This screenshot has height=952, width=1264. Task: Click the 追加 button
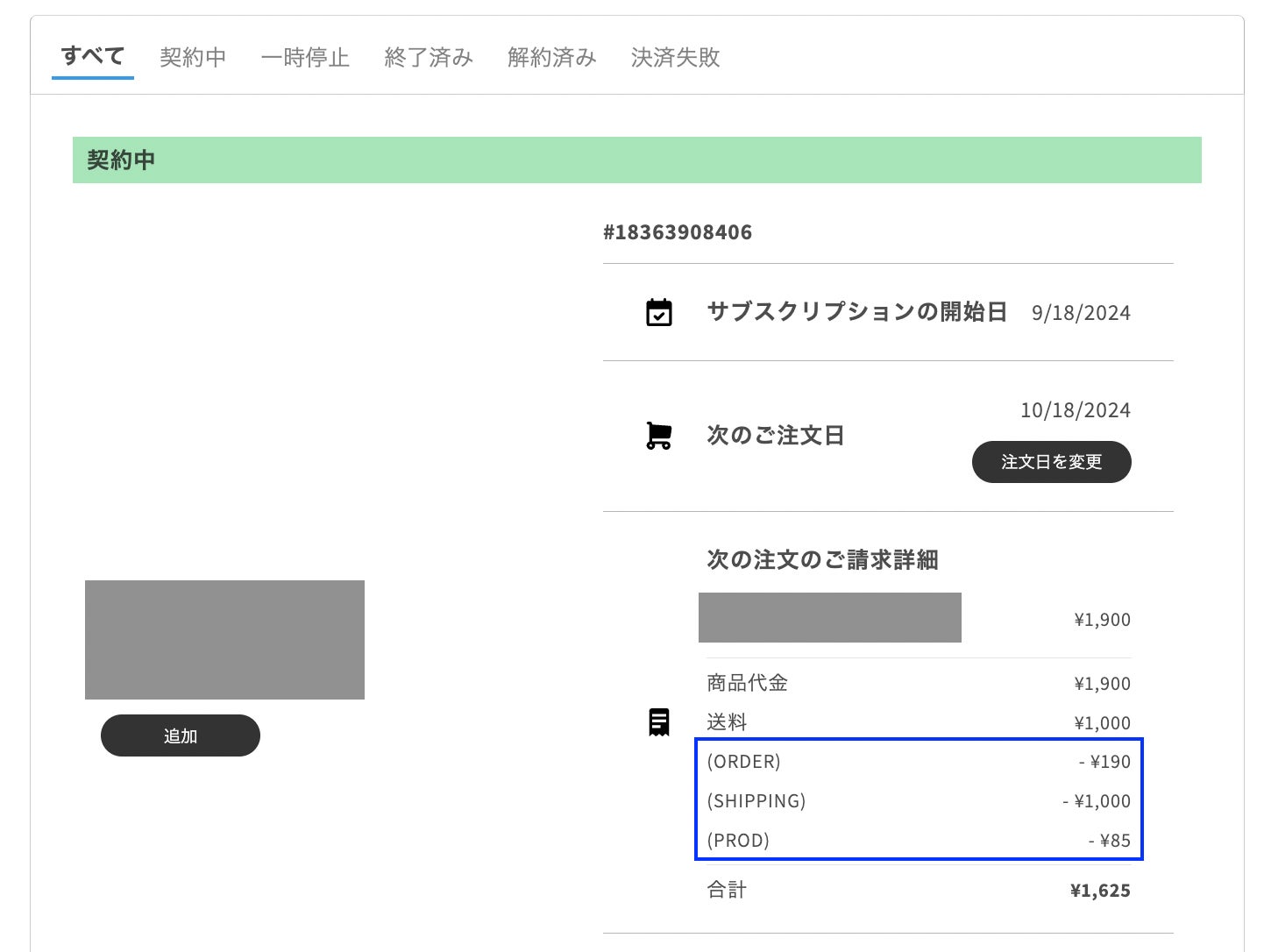pos(181,735)
